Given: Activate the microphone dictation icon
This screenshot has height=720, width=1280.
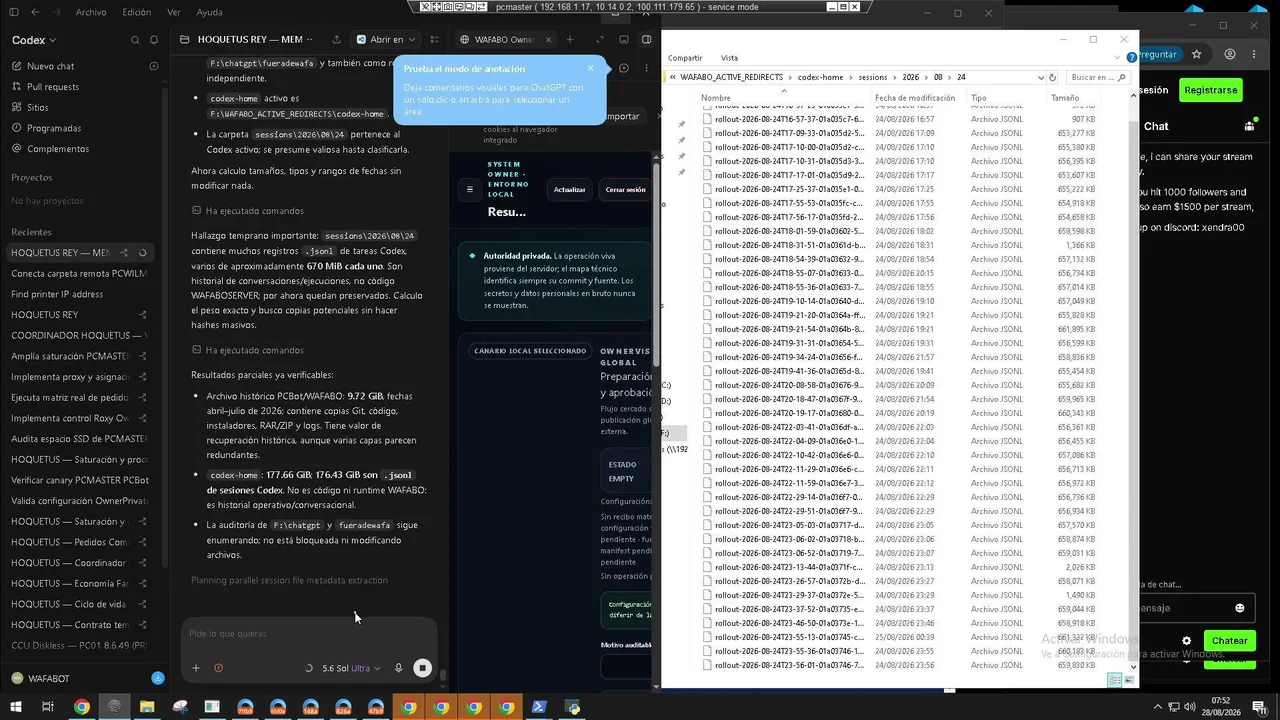Looking at the screenshot, I should 398,668.
